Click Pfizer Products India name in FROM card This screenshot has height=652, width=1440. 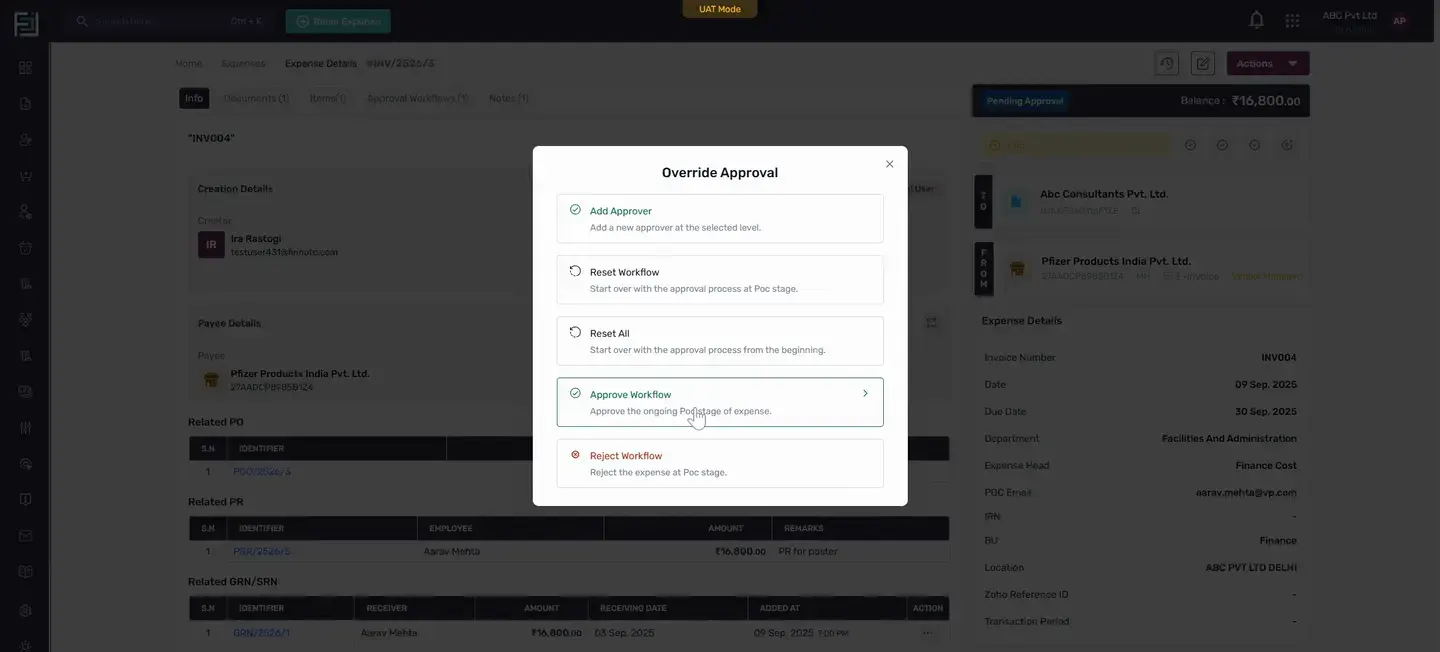[x=1116, y=261]
